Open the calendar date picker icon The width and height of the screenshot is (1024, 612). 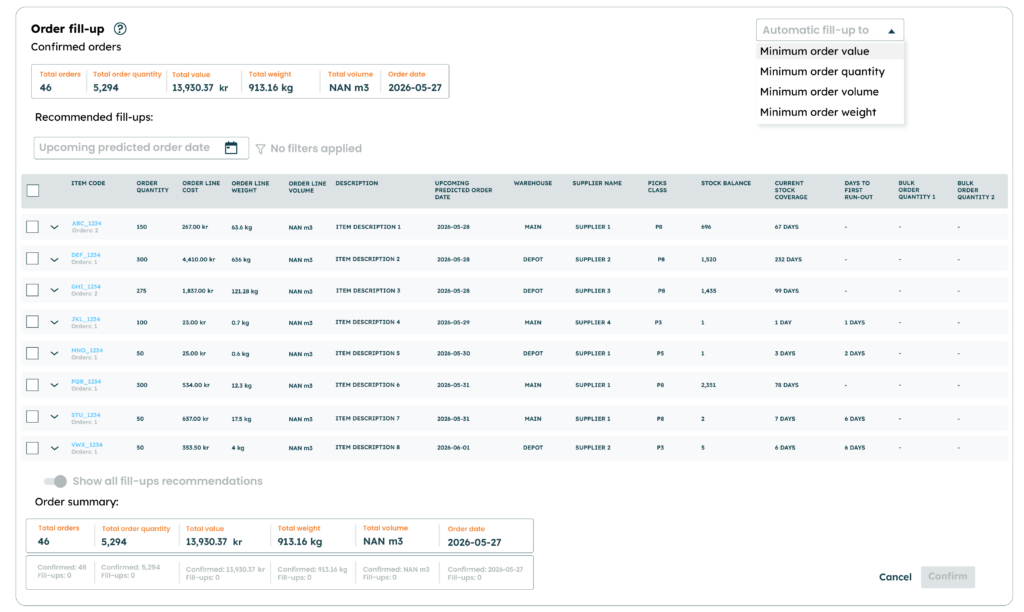click(231, 148)
